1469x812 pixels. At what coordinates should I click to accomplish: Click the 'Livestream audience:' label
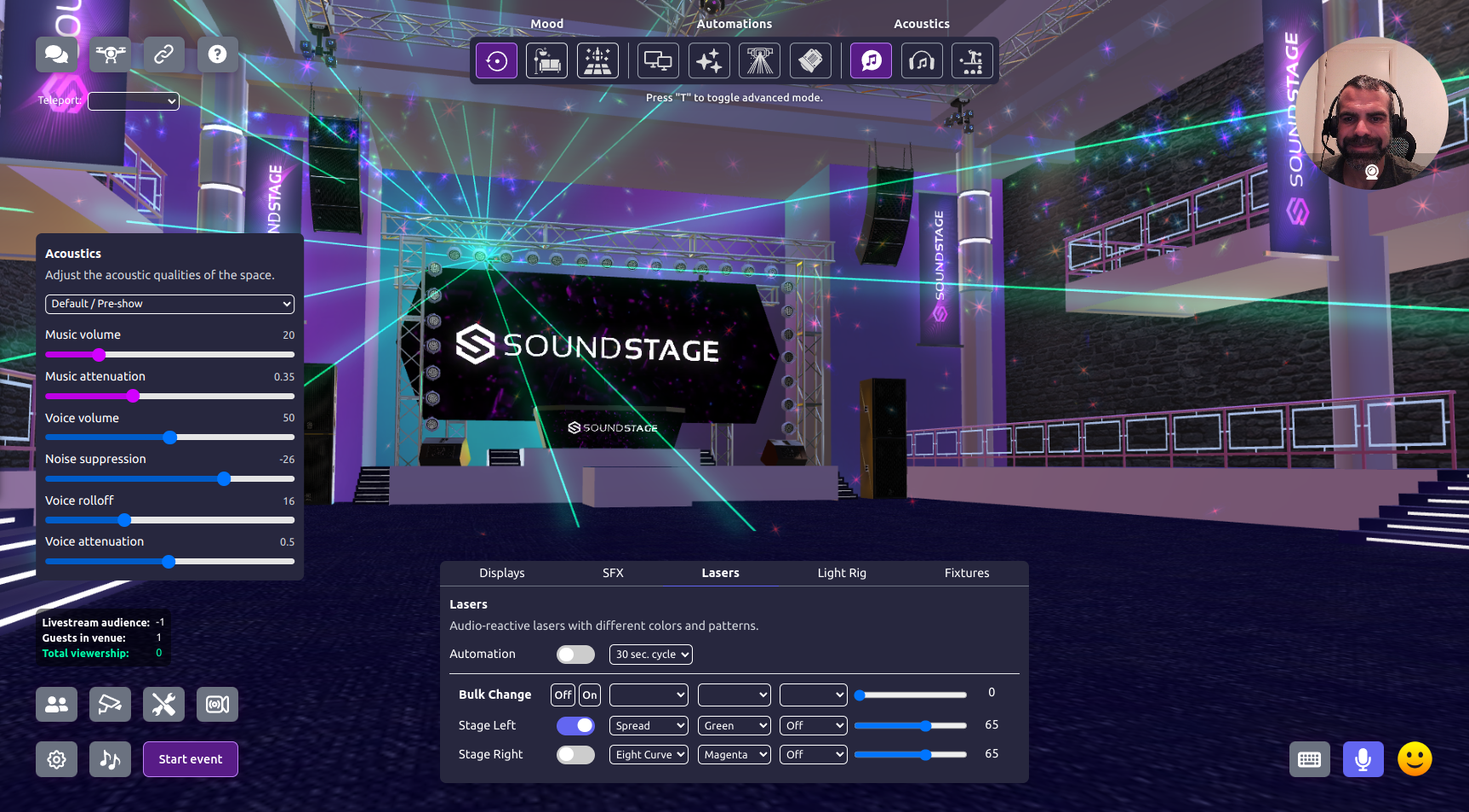[96, 623]
